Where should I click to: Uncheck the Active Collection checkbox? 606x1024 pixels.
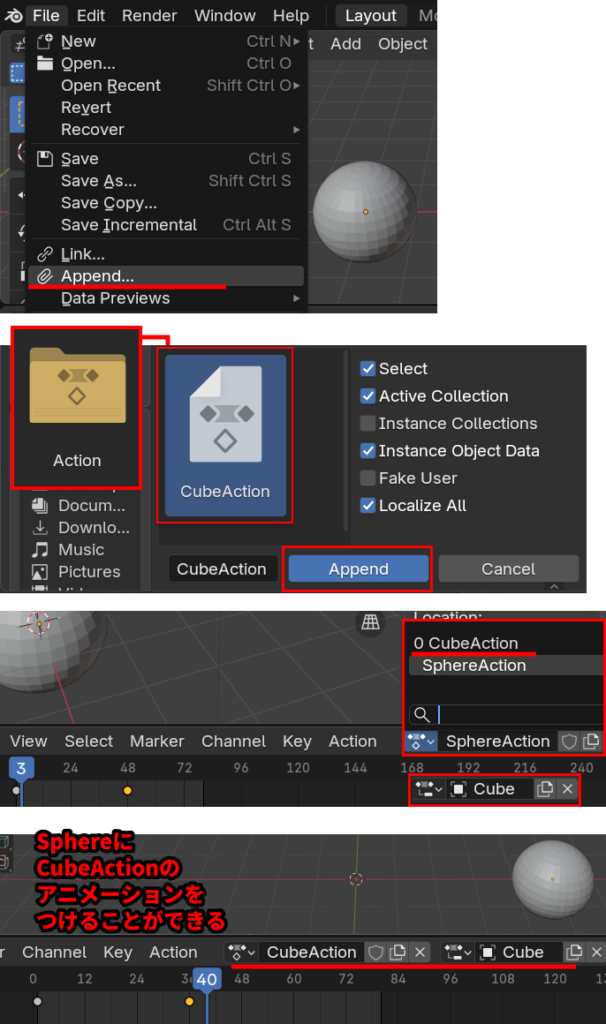367,396
